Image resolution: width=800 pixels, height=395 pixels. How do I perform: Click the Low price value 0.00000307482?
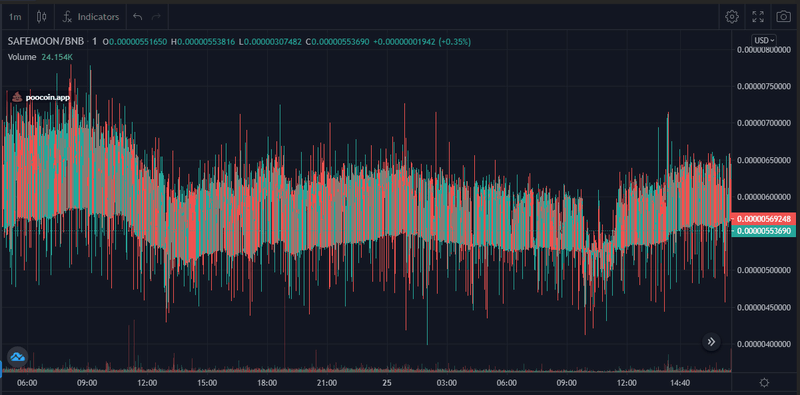tap(273, 42)
